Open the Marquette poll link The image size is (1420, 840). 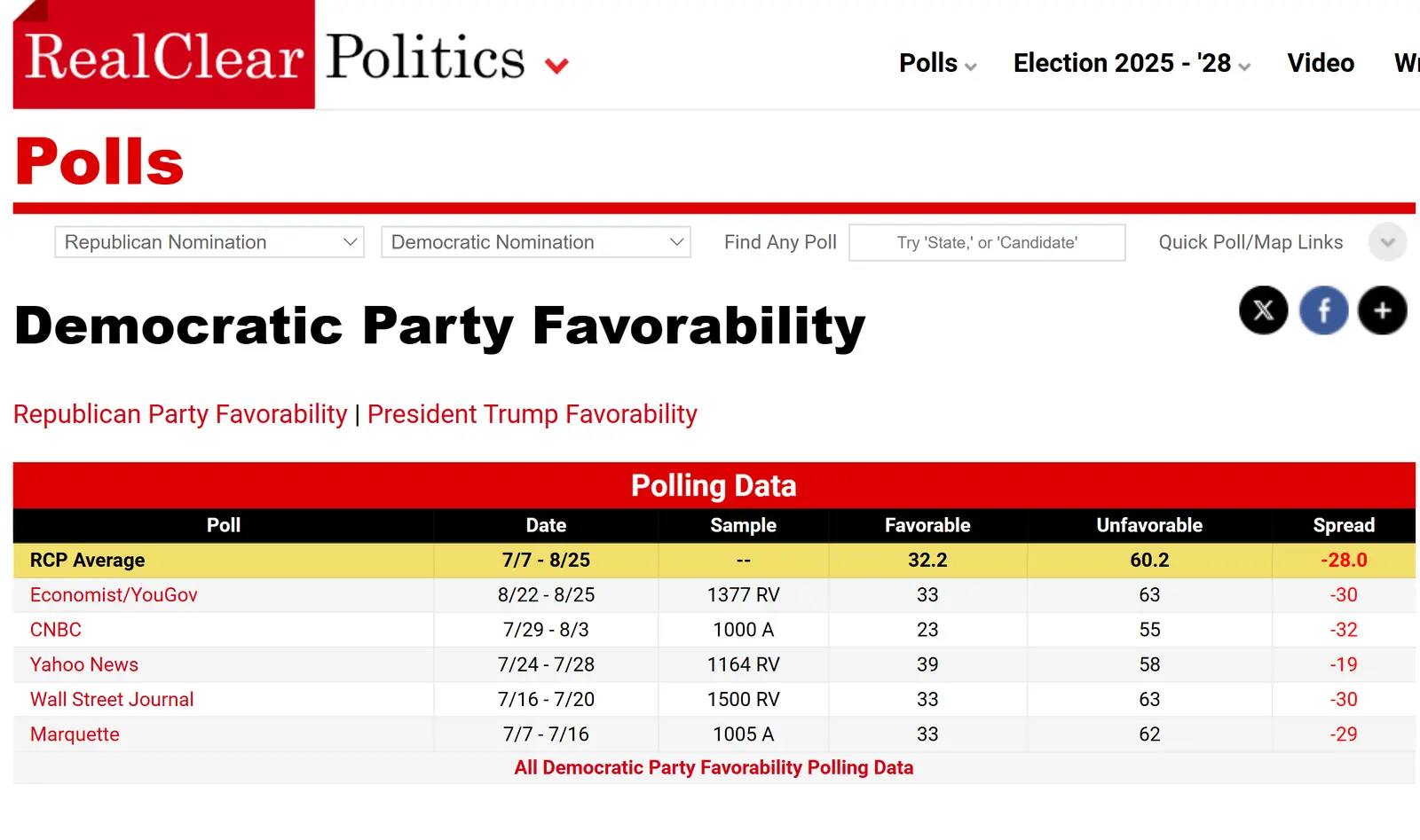click(x=75, y=734)
